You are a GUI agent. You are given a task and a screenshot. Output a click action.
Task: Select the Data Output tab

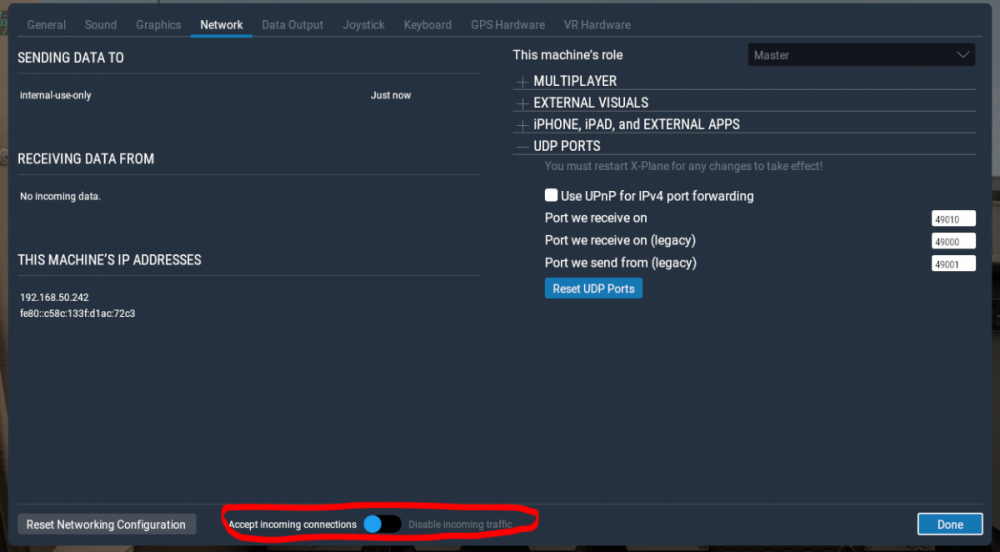click(x=292, y=25)
